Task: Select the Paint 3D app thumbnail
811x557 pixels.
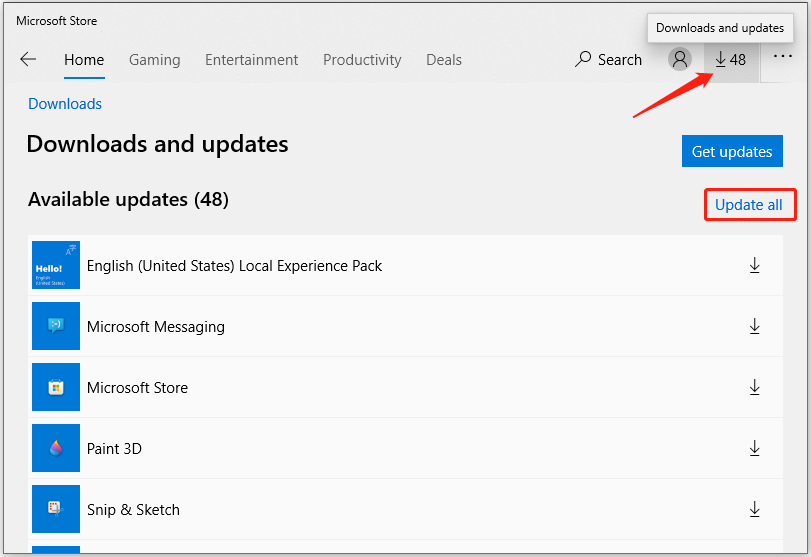Action: coord(56,448)
